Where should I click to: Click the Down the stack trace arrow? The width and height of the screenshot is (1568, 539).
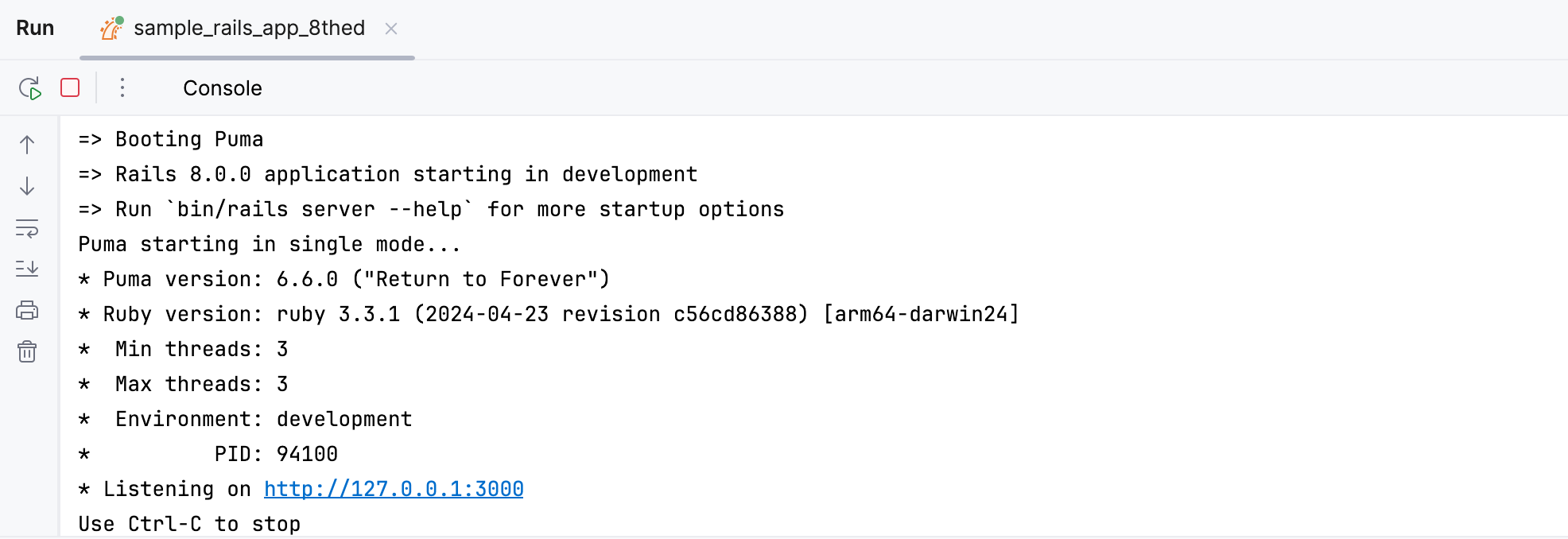(x=27, y=186)
